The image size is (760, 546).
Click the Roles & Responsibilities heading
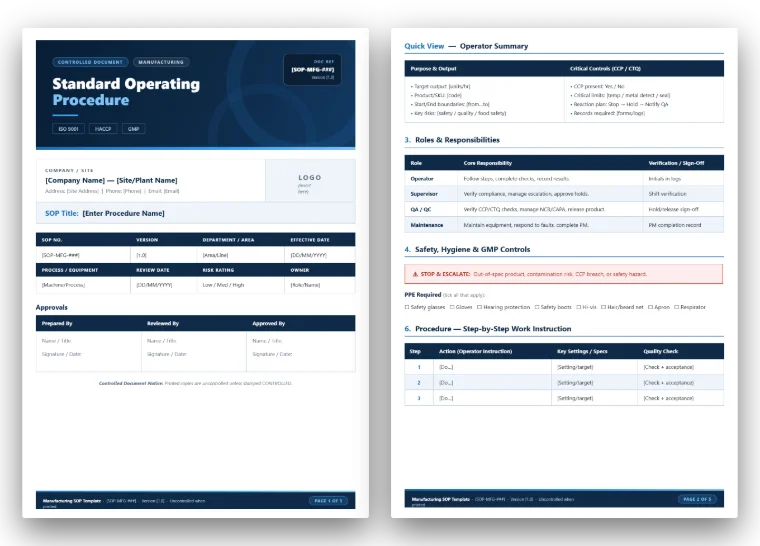[457, 140]
